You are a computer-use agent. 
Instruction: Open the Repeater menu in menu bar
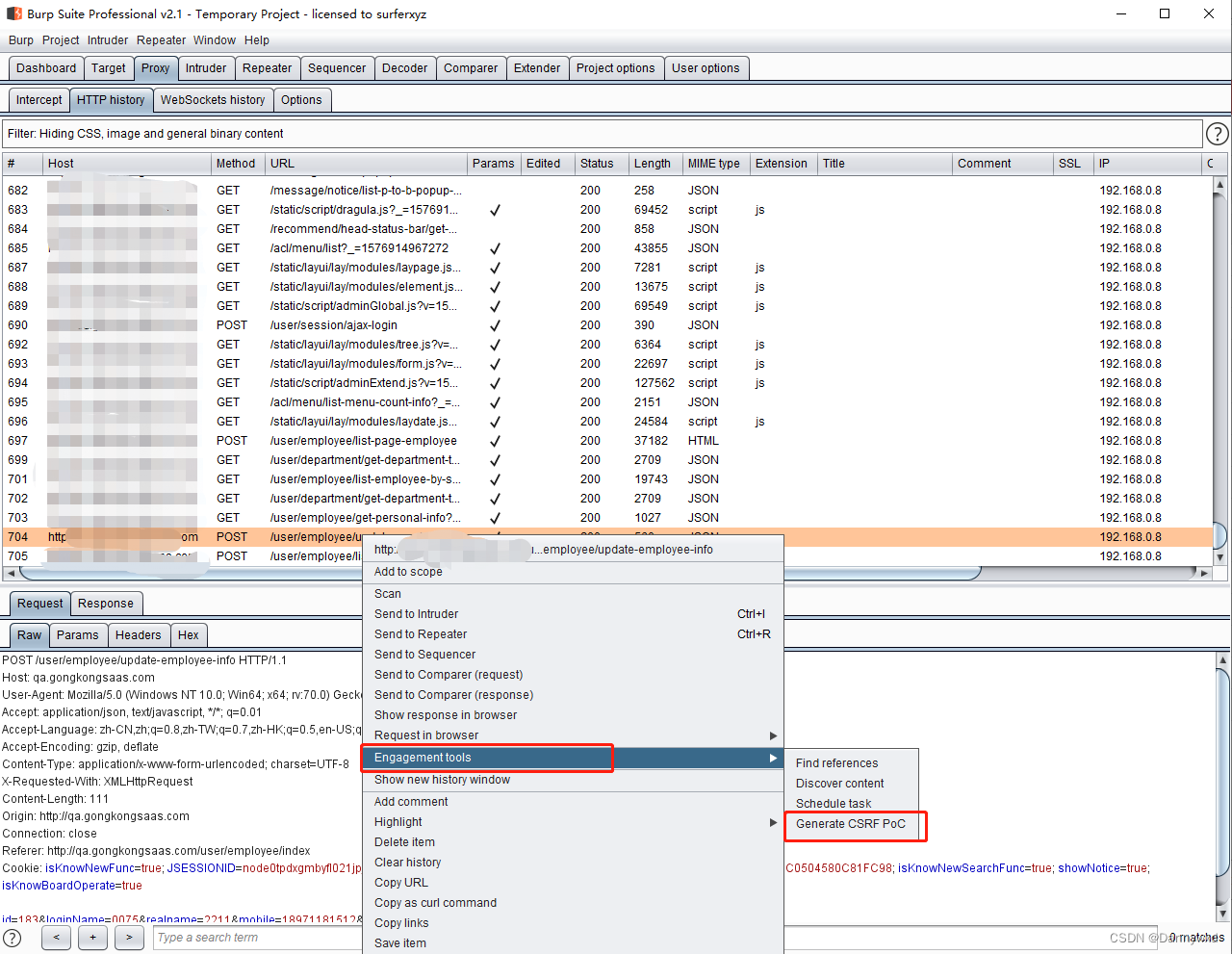pyautogui.click(x=161, y=40)
